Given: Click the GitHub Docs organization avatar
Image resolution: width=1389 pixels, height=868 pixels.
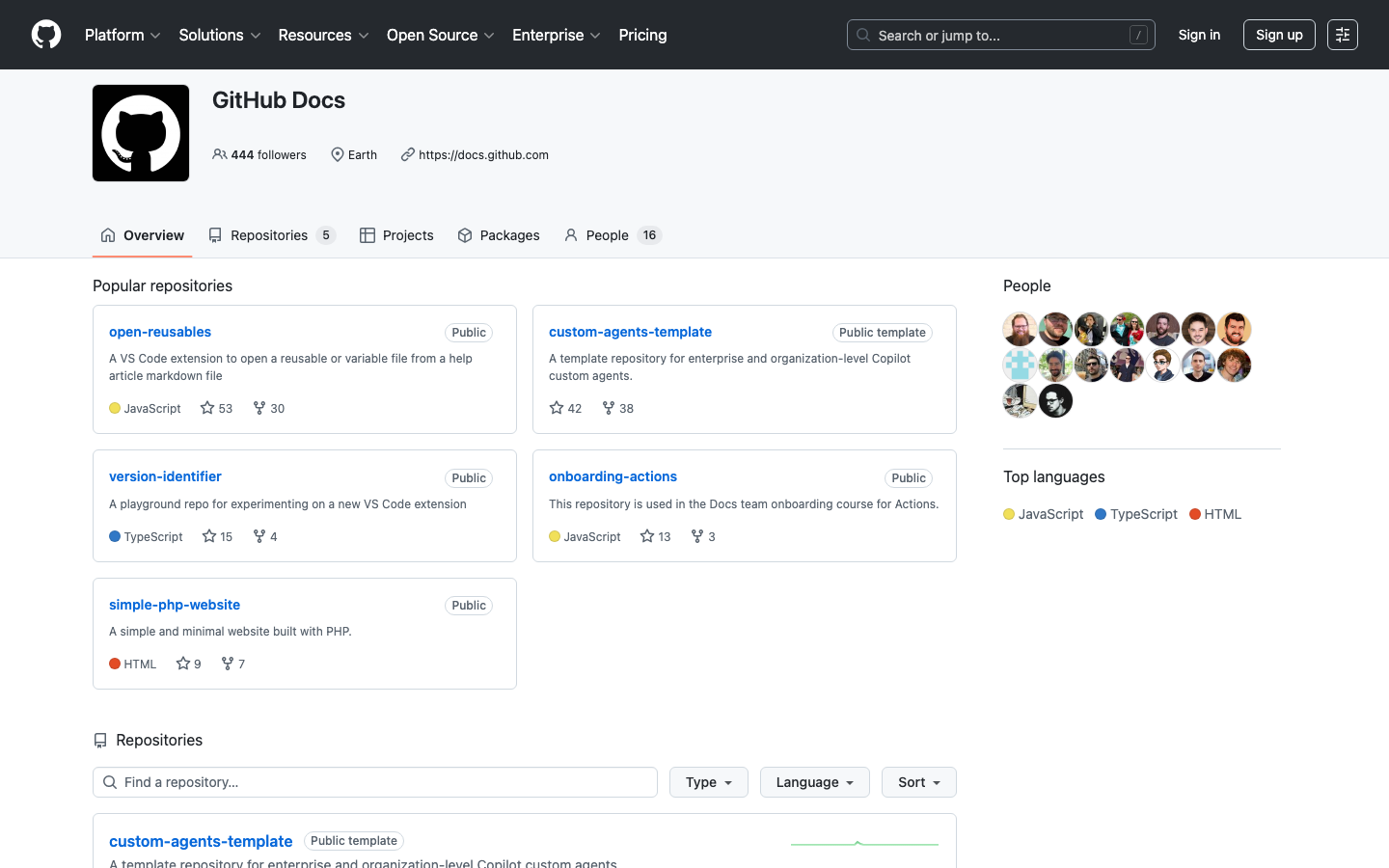Looking at the screenshot, I should click(141, 133).
